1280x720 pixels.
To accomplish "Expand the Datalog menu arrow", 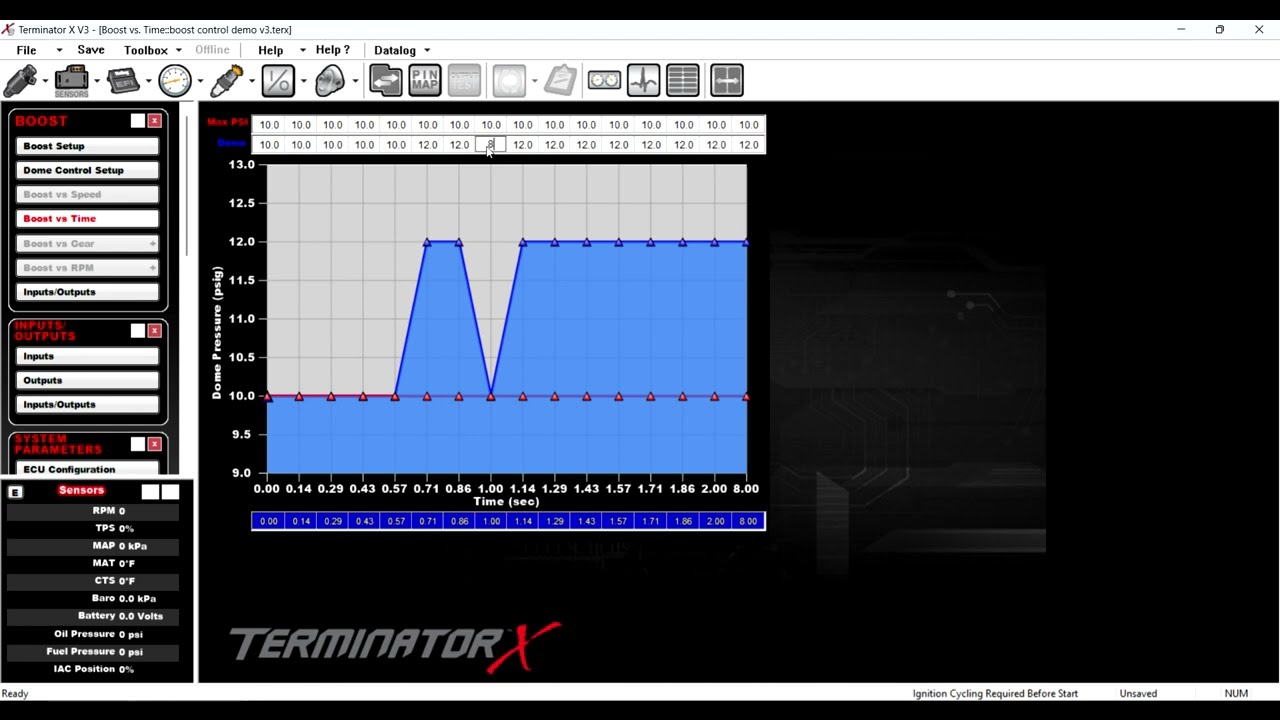I will 427,50.
